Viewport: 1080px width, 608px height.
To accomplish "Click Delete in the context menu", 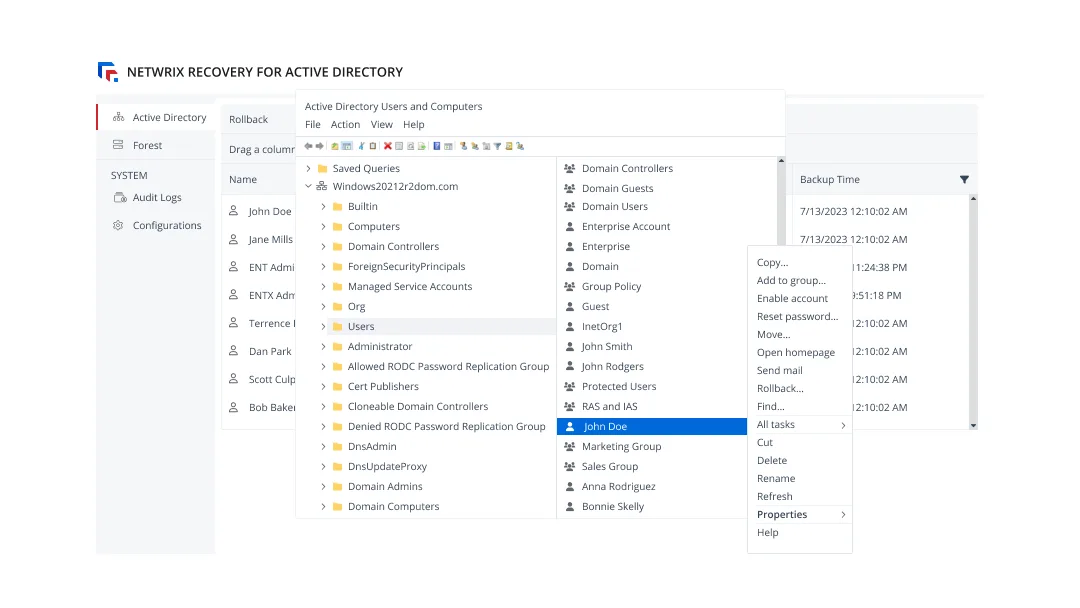I will [x=772, y=461].
